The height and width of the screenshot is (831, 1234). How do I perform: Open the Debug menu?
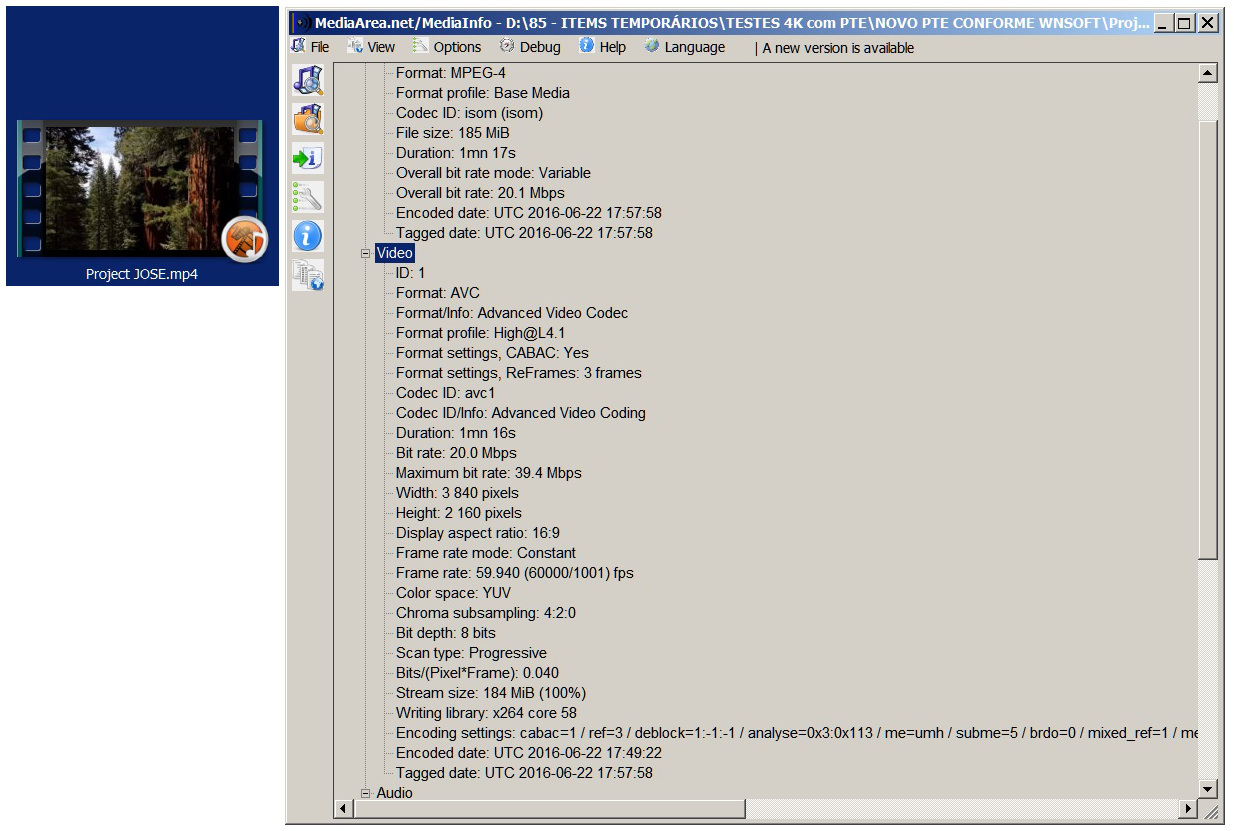tap(530, 47)
